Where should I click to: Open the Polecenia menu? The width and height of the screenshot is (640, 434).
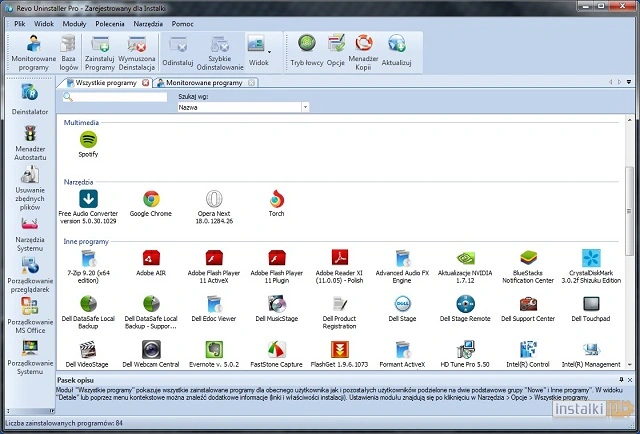(x=109, y=21)
